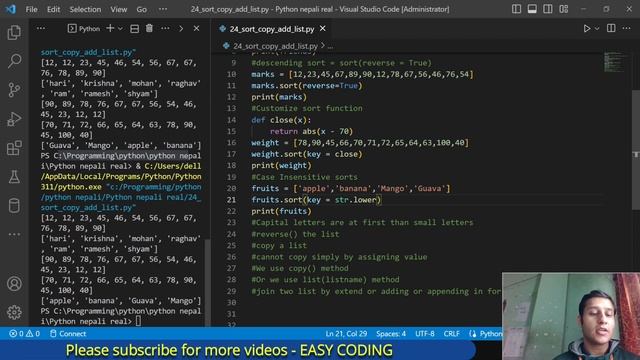Click the webcam video overlay
Viewport: 640px width, 360px height.
[571, 316]
